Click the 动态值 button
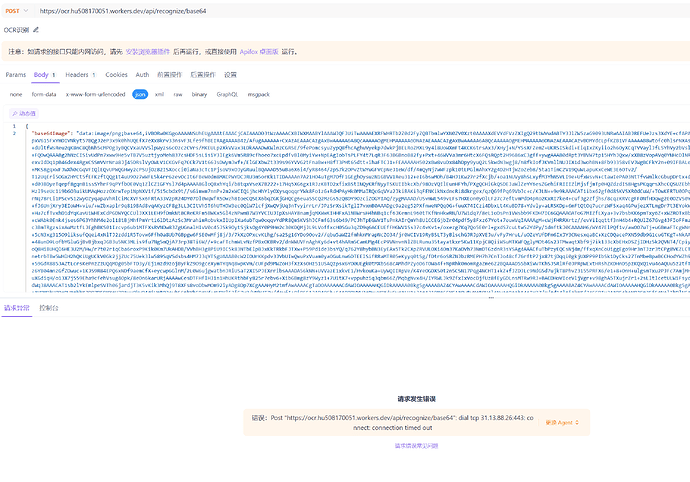The height and width of the screenshot is (482, 690). click(x=24, y=114)
